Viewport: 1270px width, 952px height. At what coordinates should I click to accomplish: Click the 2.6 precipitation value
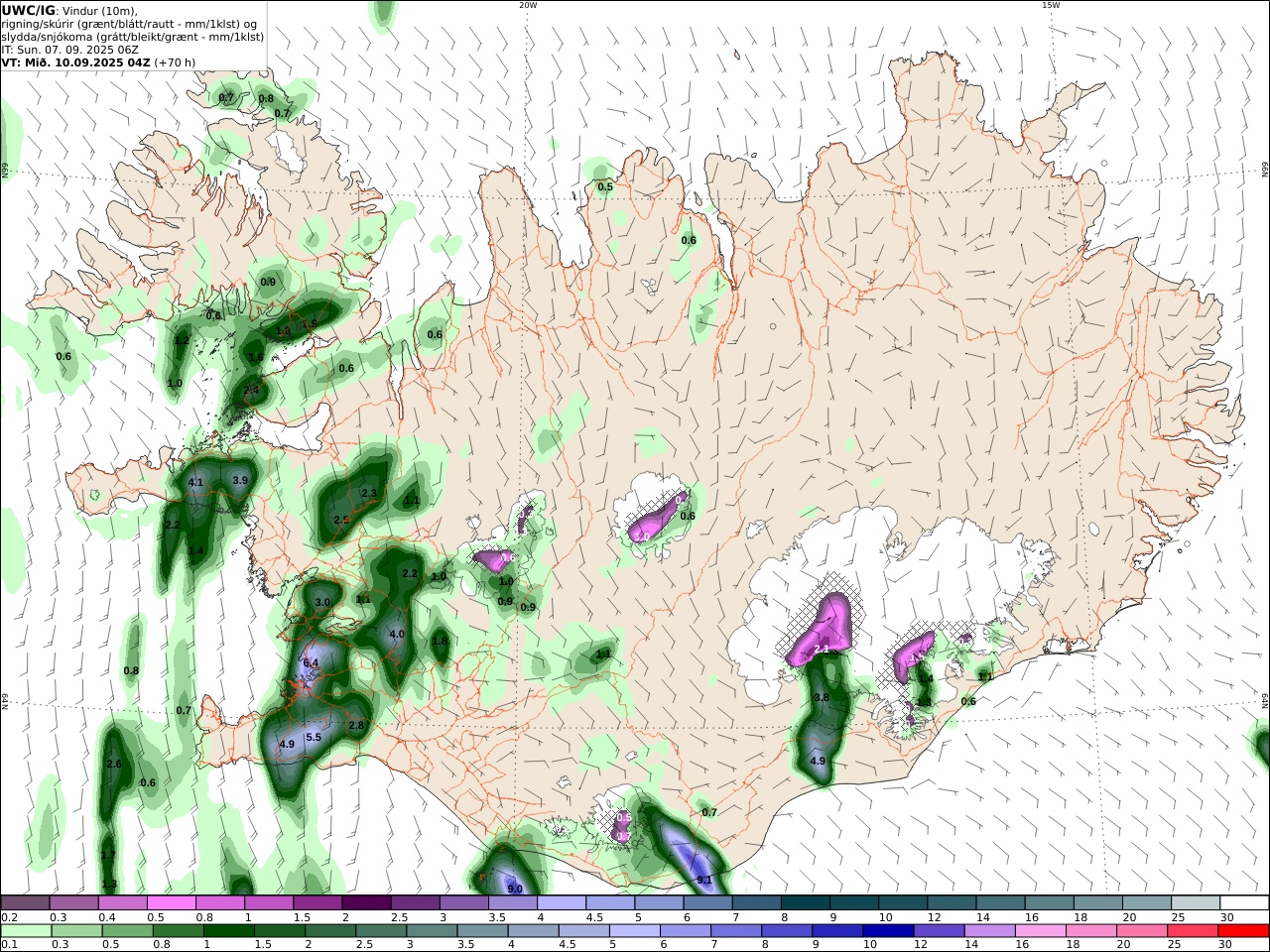point(114,764)
